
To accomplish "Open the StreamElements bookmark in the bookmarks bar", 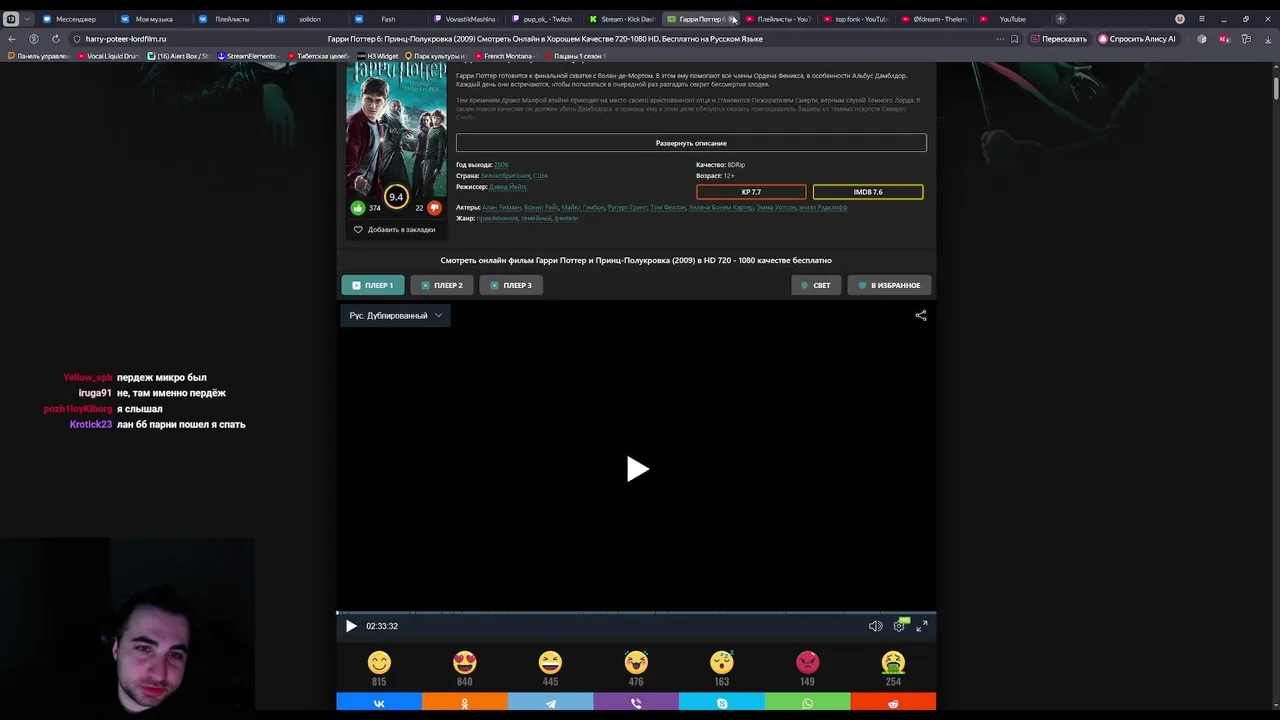I will point(247,56).
